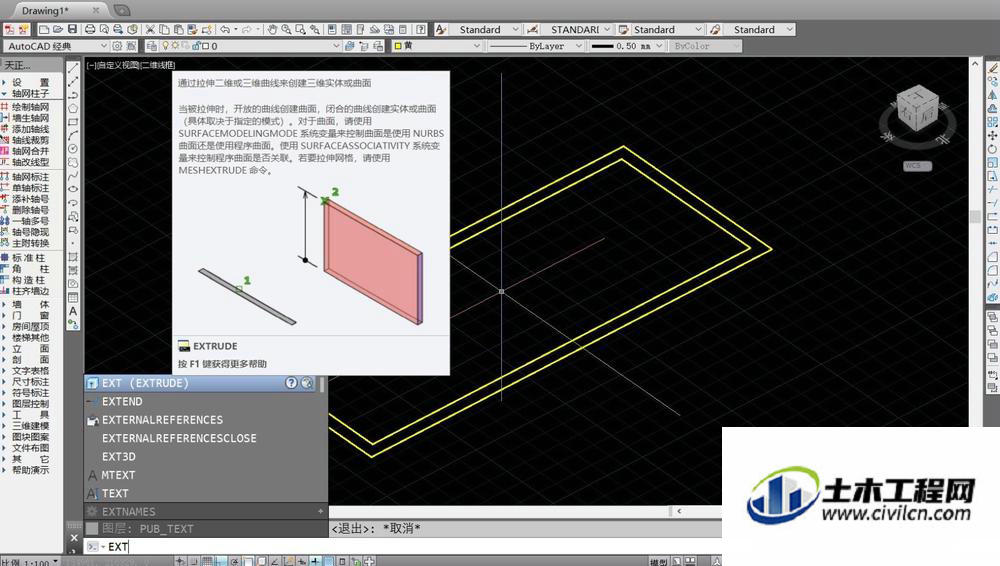This screenshot has height=566, width=1000.
Task: Expand the 门窗 menu group
Action: pyautogui.click(x=30, y=315)
